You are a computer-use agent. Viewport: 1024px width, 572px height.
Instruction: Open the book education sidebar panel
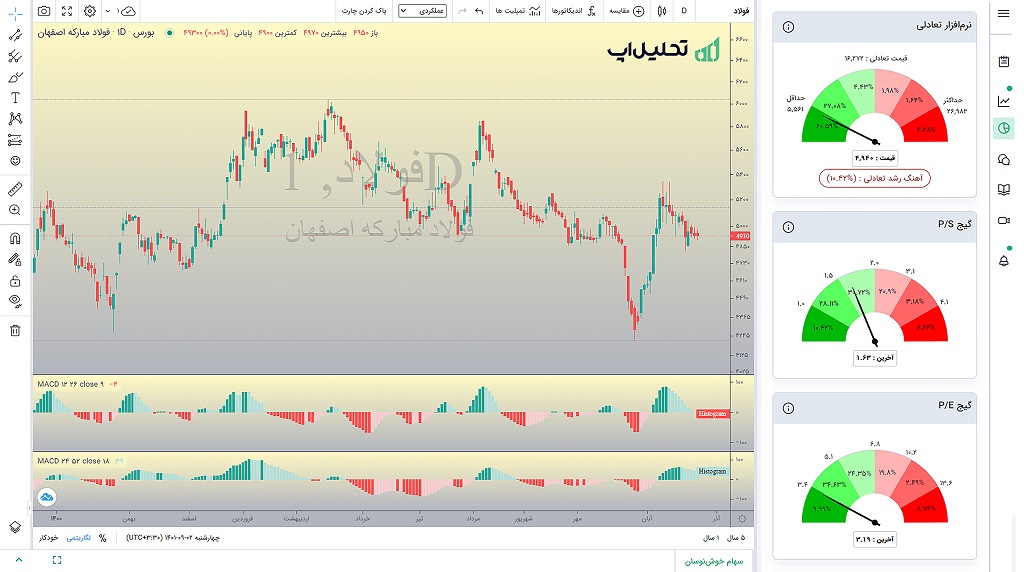[x=1004, y=189]
